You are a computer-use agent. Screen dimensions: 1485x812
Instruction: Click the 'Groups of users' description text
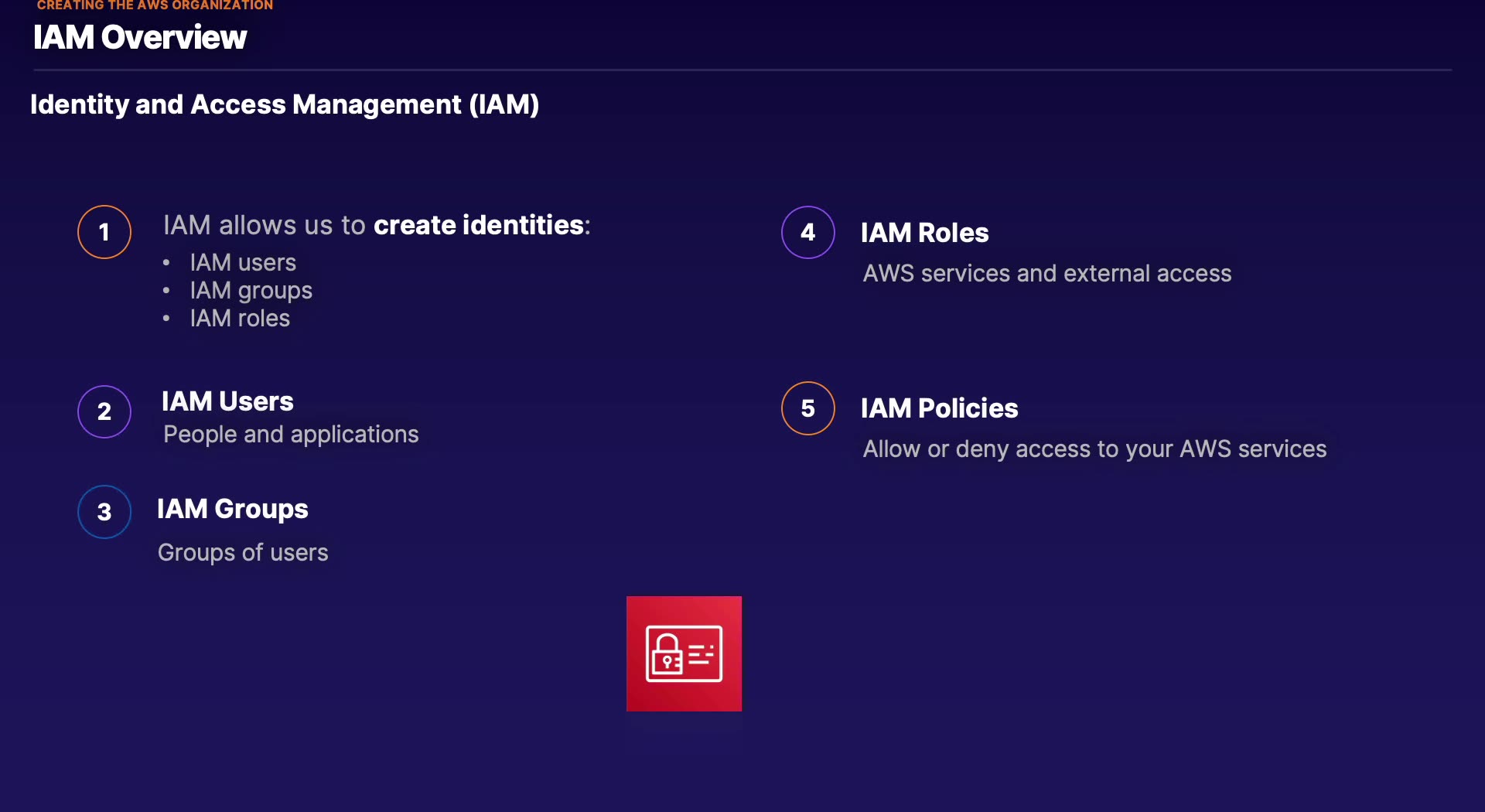click(243, 552)
